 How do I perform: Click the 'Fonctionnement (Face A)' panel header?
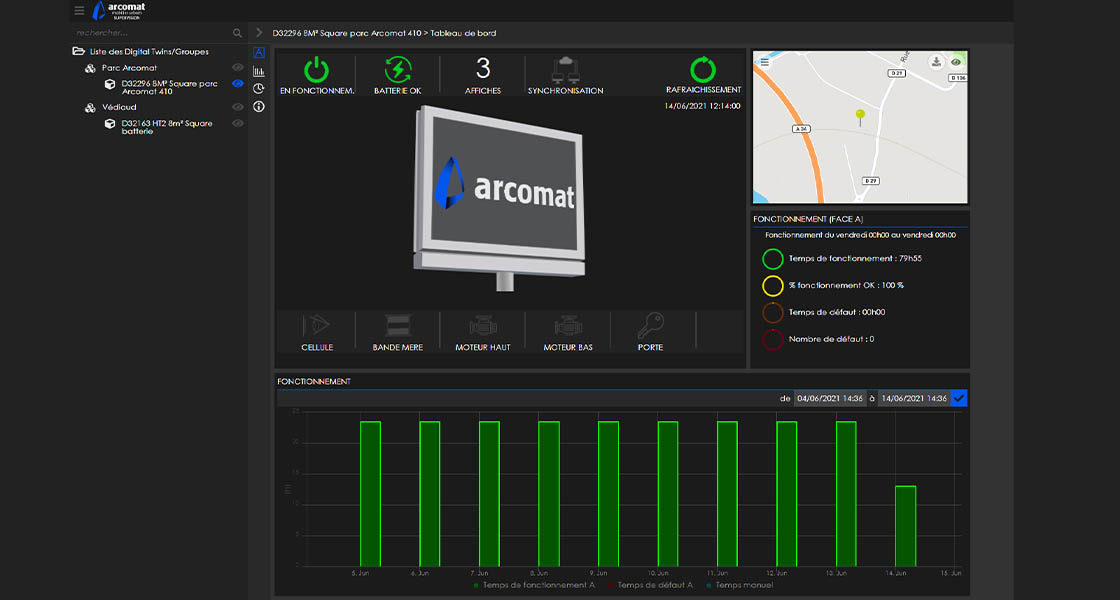click(x=808, y=219)
